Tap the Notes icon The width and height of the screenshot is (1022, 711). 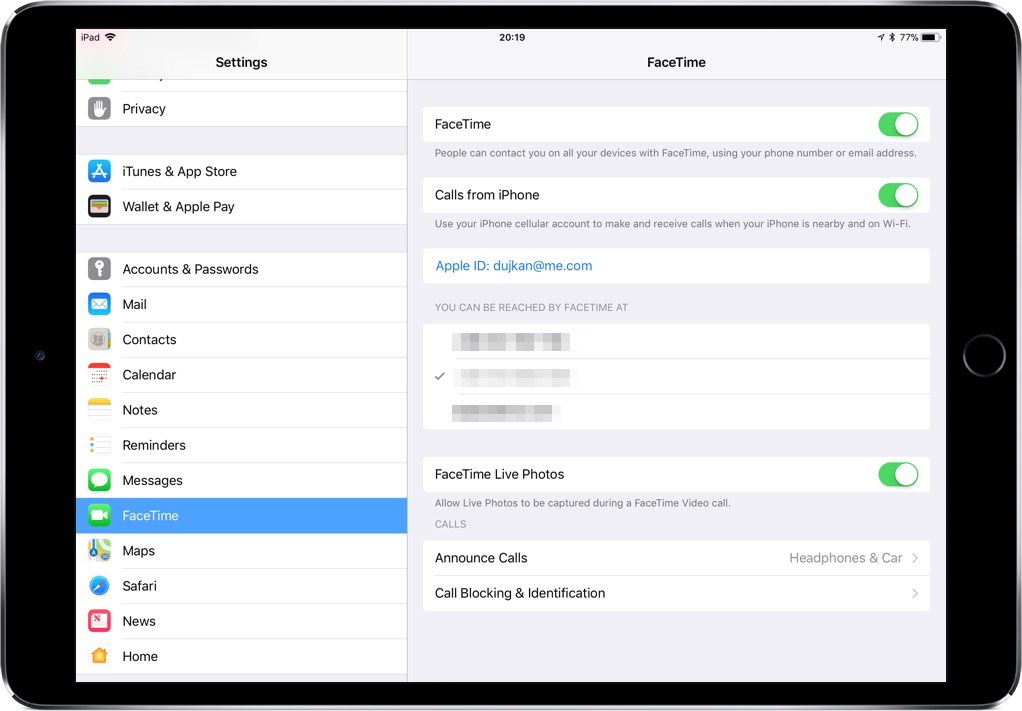click(x=99, y=410)
